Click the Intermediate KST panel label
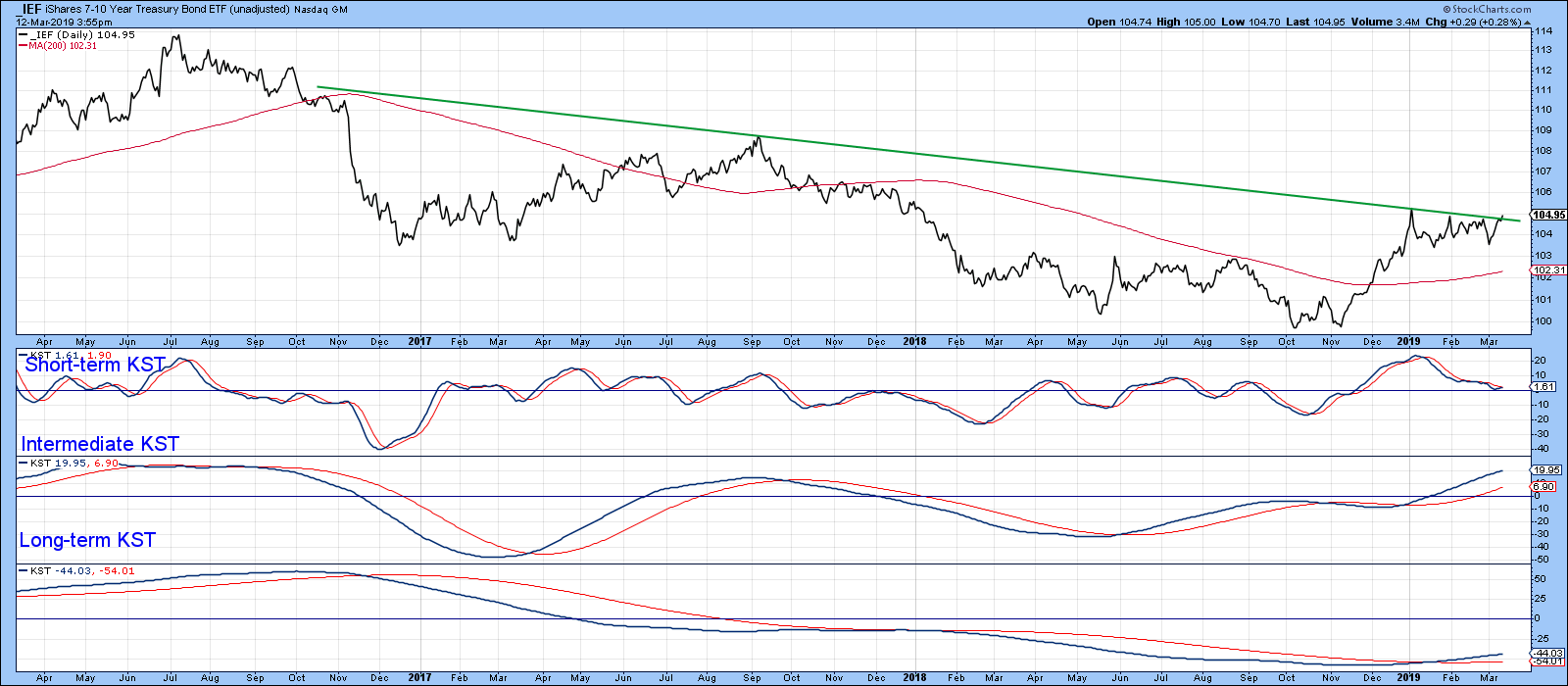The image size is (1568, 686). 100,444
